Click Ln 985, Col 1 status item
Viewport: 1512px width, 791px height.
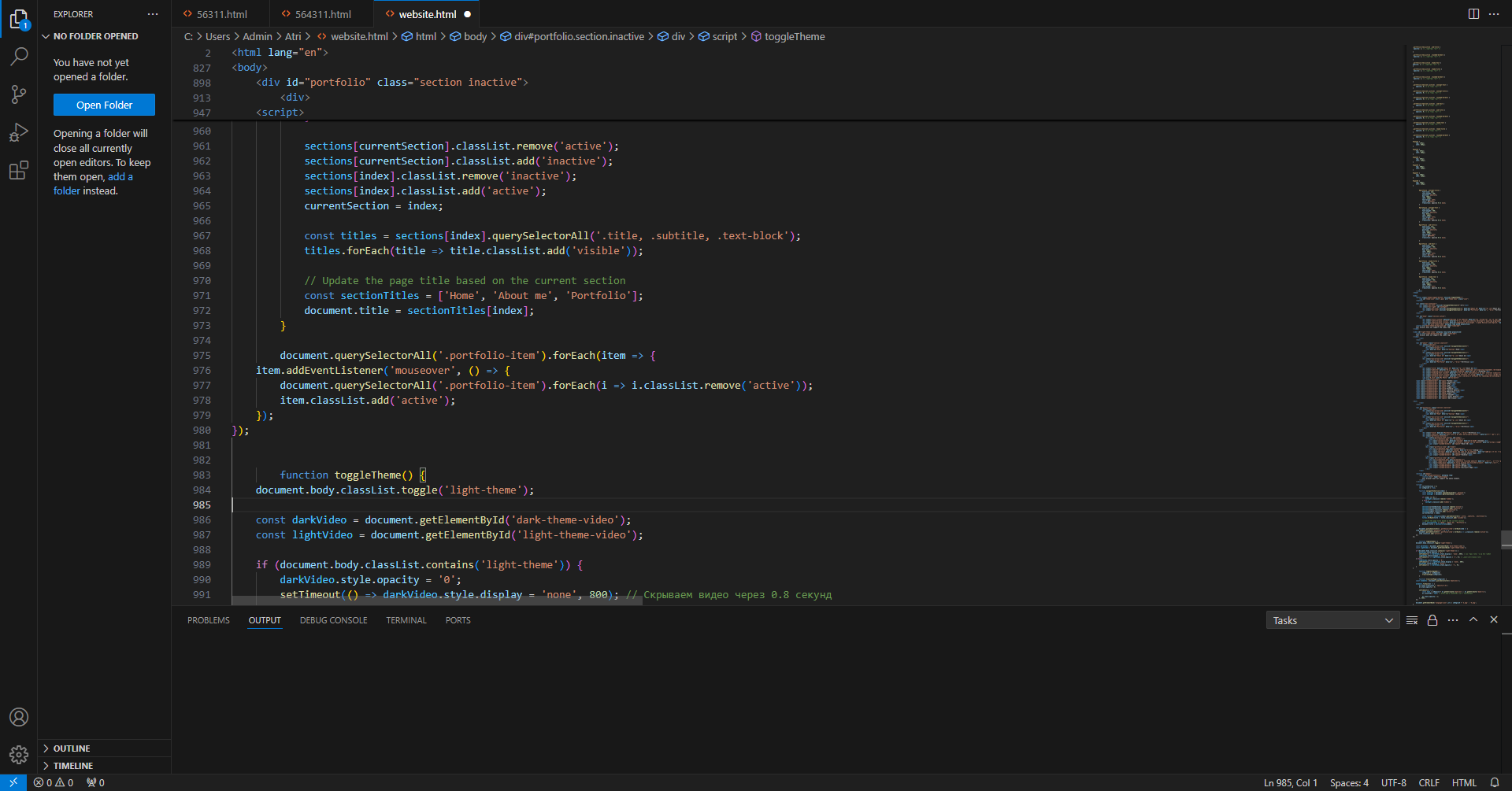1291,782
